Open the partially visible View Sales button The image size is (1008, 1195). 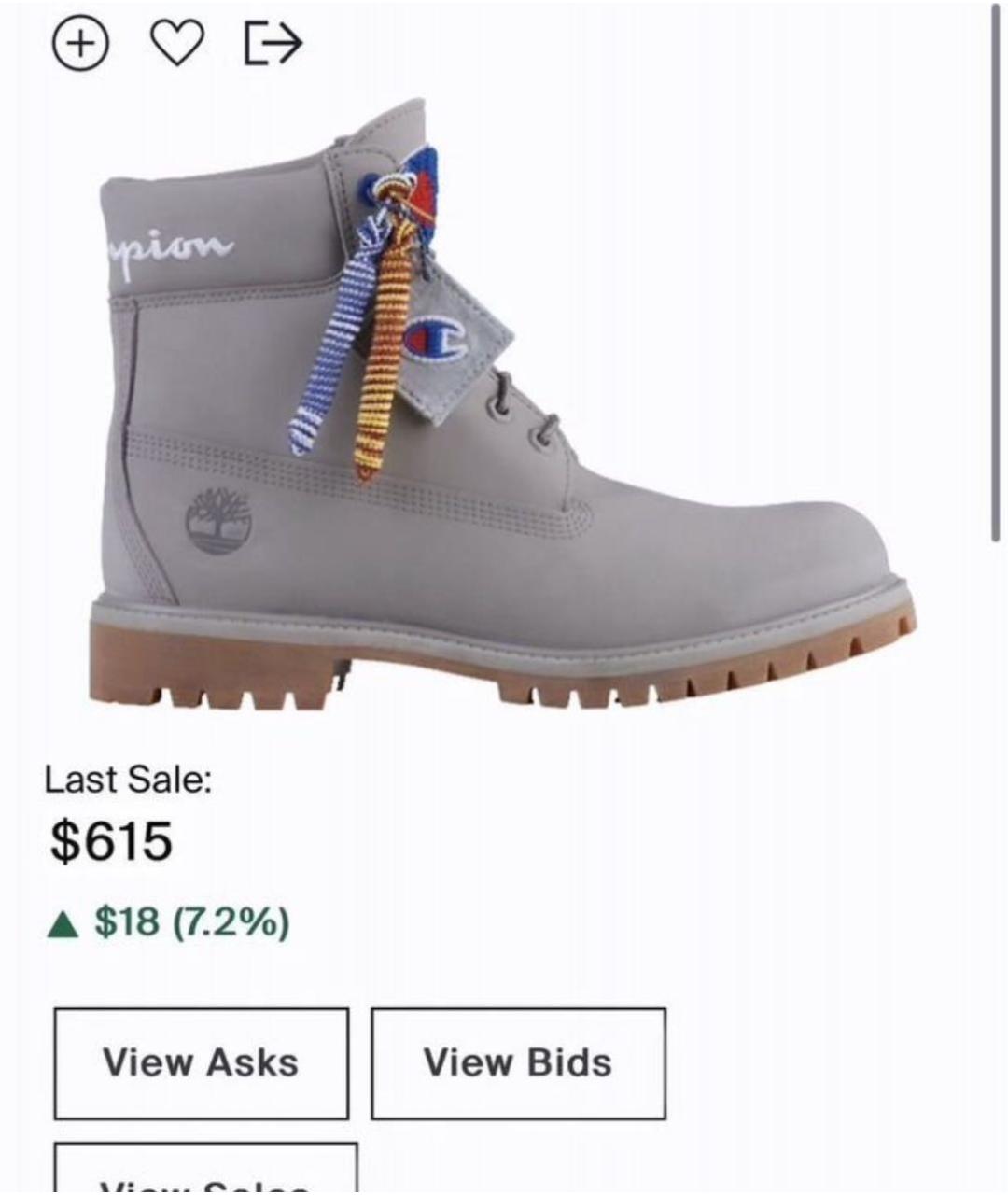coord(205,1169)
